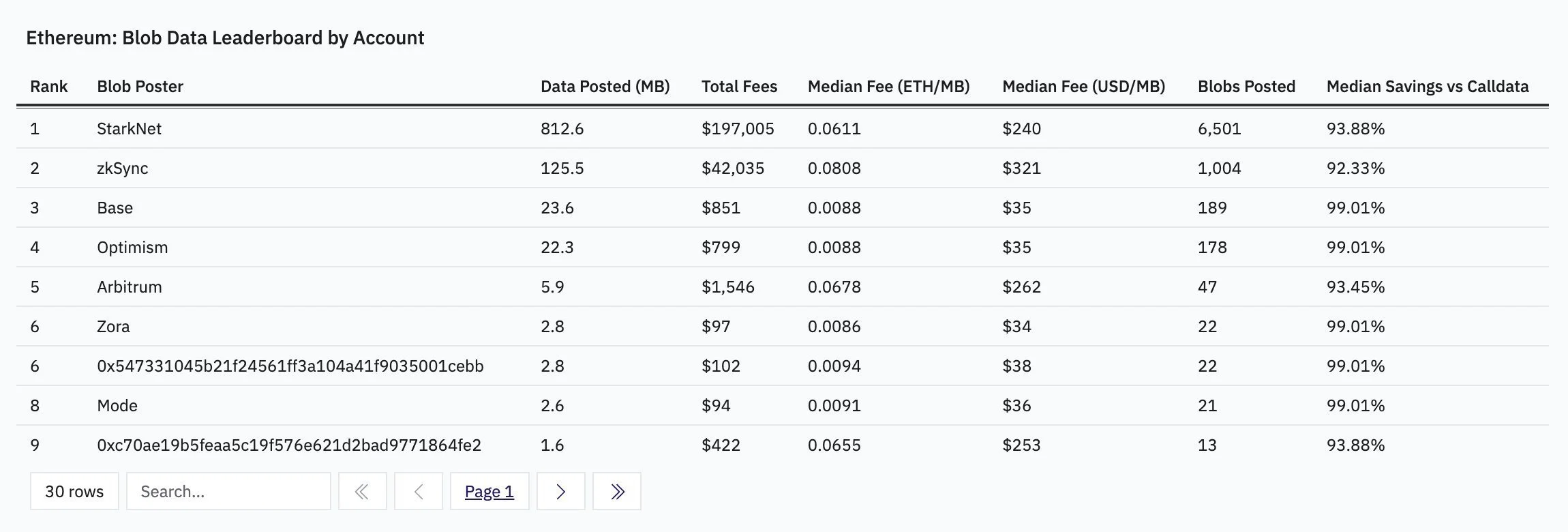Viewport: 1568px width, 532px height.
Task: Sort by Median Fee (USD/MB) header
Action: coord(1083,87)
